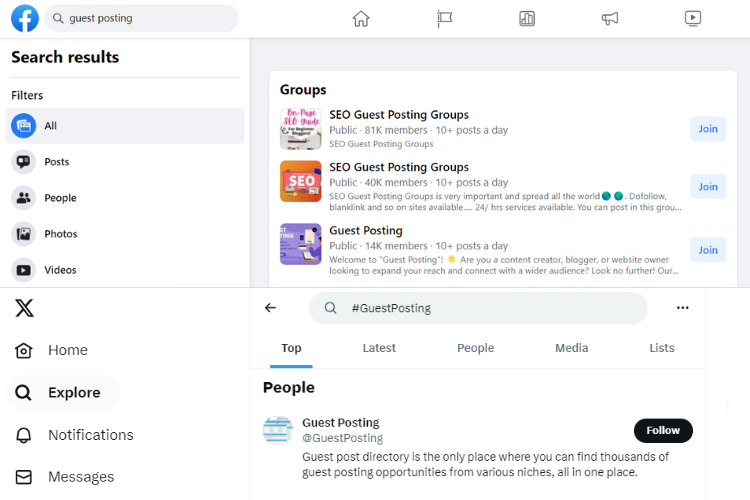750x500 pixels.
Task: Join the 81K members SEO Guest Posting group
Action: [708, 129]
